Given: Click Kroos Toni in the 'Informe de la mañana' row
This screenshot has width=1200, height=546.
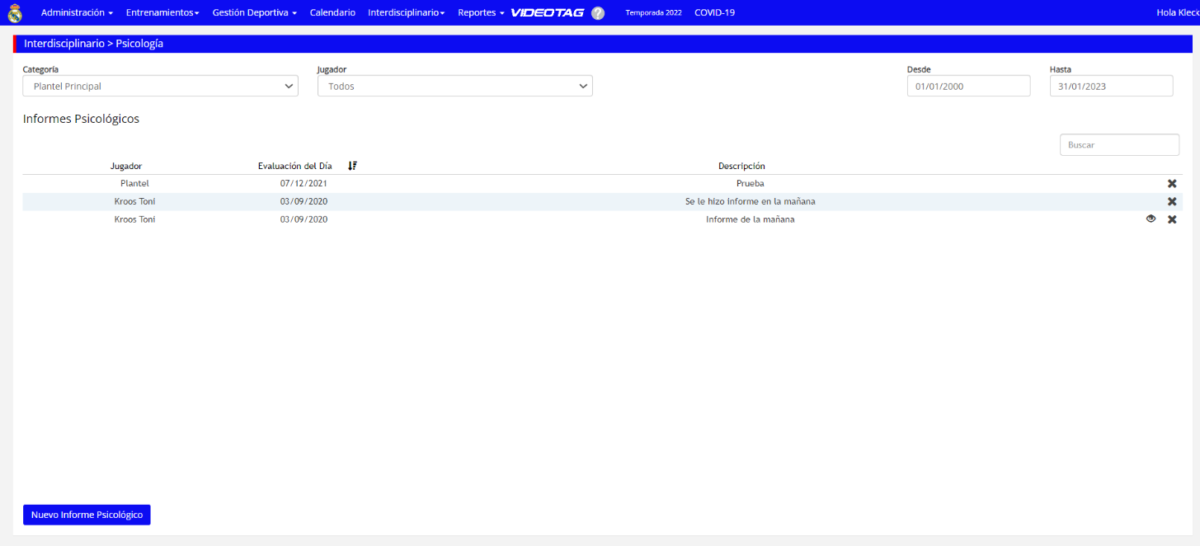Looking at the screenshot, I should [x=135, y=220].
